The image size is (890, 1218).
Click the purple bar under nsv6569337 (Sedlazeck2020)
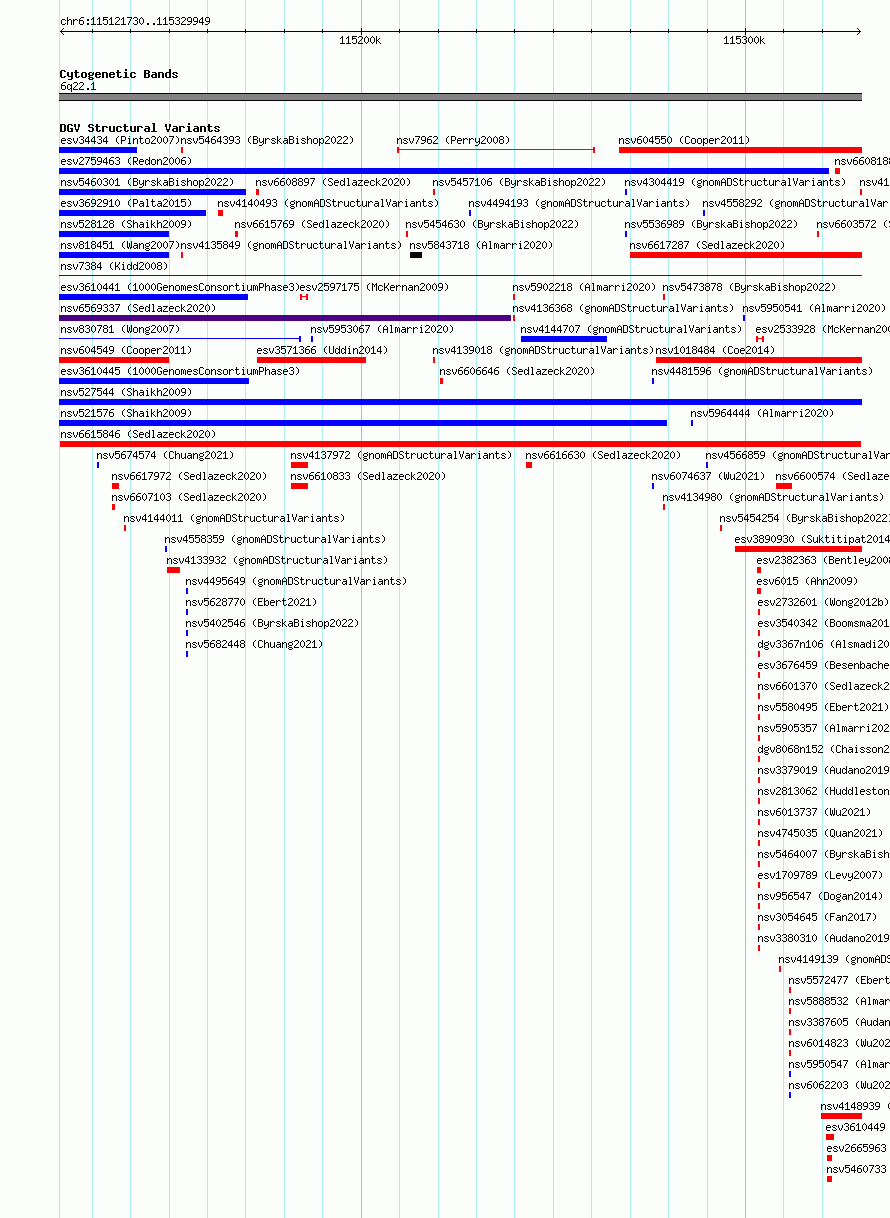[286, 318]
